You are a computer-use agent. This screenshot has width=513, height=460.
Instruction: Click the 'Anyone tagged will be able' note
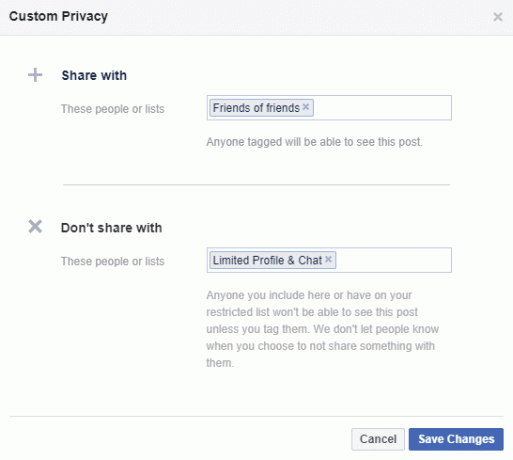(x=314, y=142)
